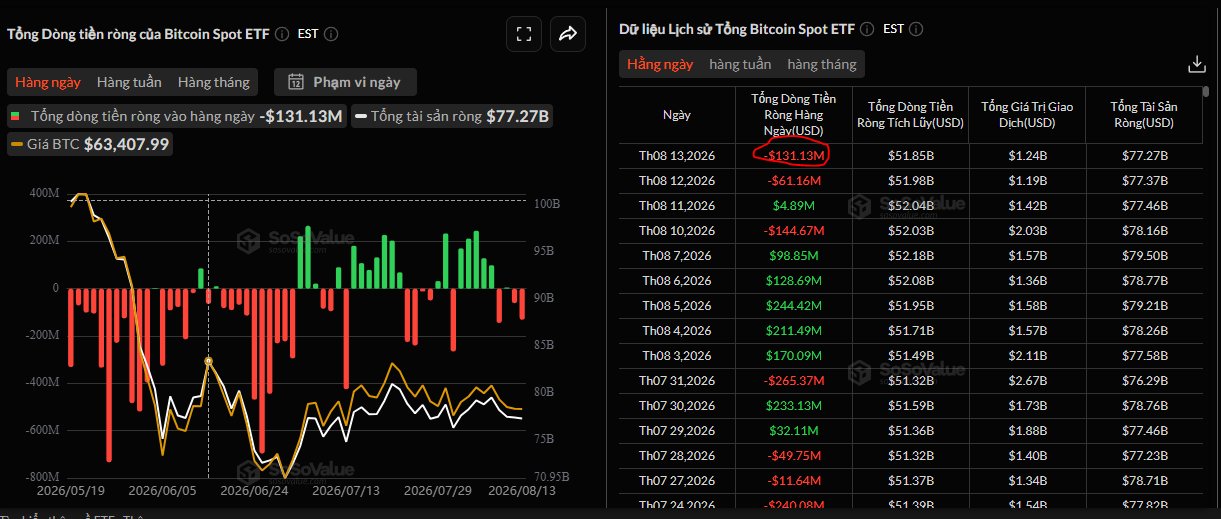Image resolution: width=1221 pixels, height=519 pixels.
Task: Share the Bitcoin Spot ETF chart
Action: coord(568,34)
